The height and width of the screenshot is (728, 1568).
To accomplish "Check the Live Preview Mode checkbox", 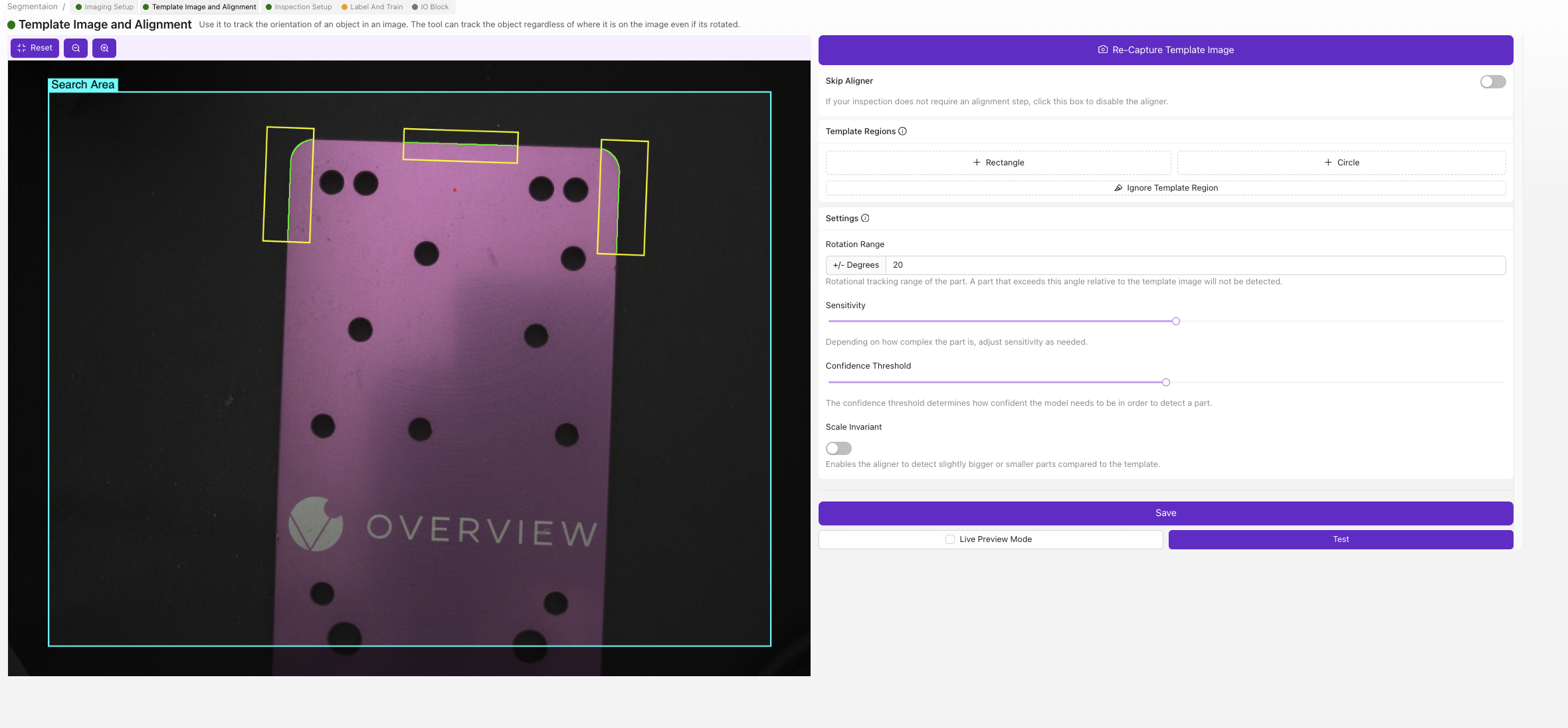I will coord(950,539).
